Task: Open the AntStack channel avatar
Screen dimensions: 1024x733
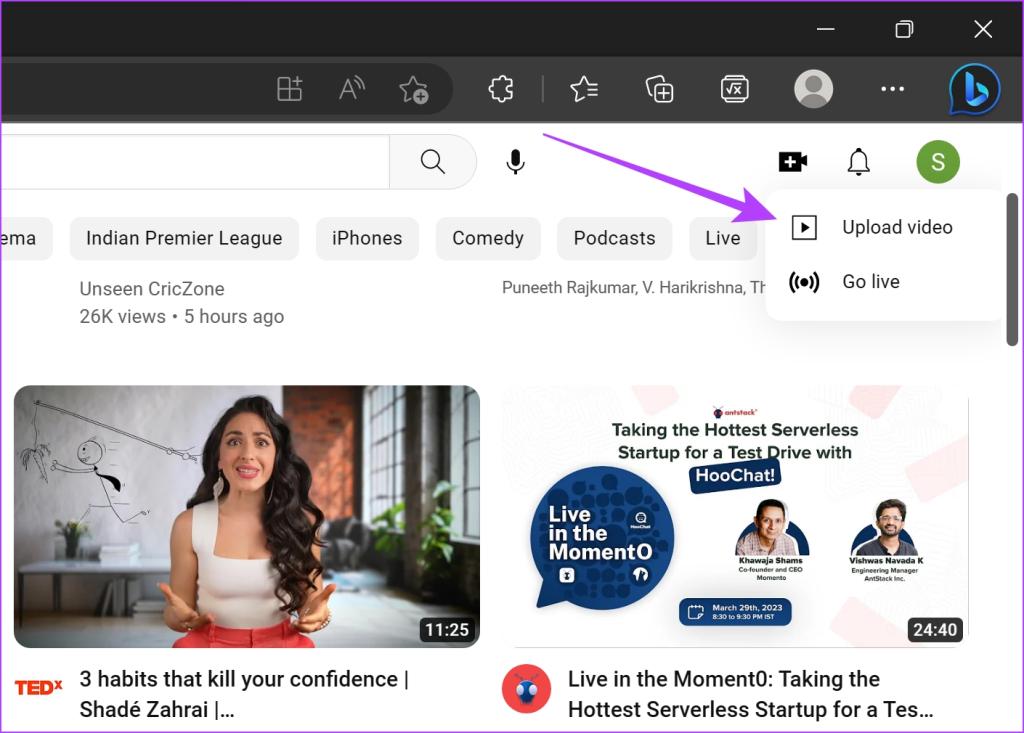Action: coord(526,689)
